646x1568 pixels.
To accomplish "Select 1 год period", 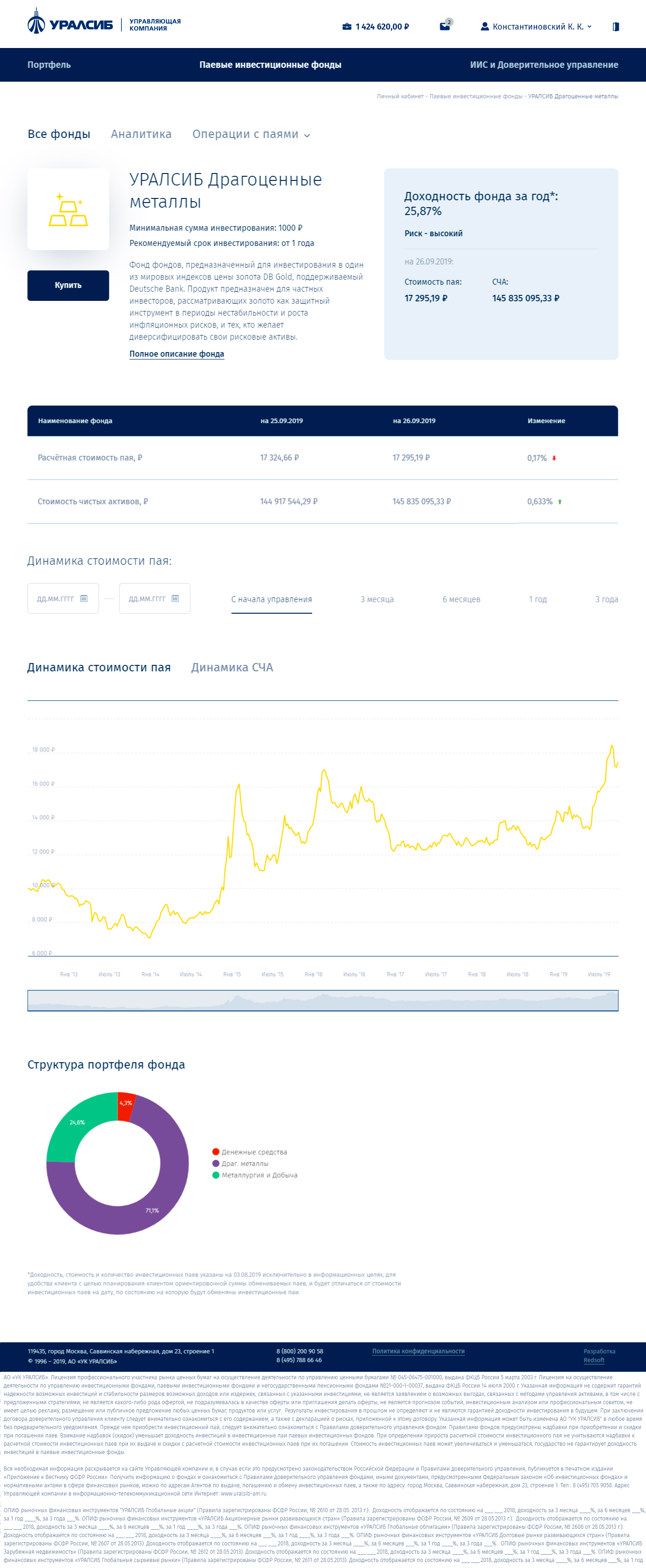I will [538, 599].
